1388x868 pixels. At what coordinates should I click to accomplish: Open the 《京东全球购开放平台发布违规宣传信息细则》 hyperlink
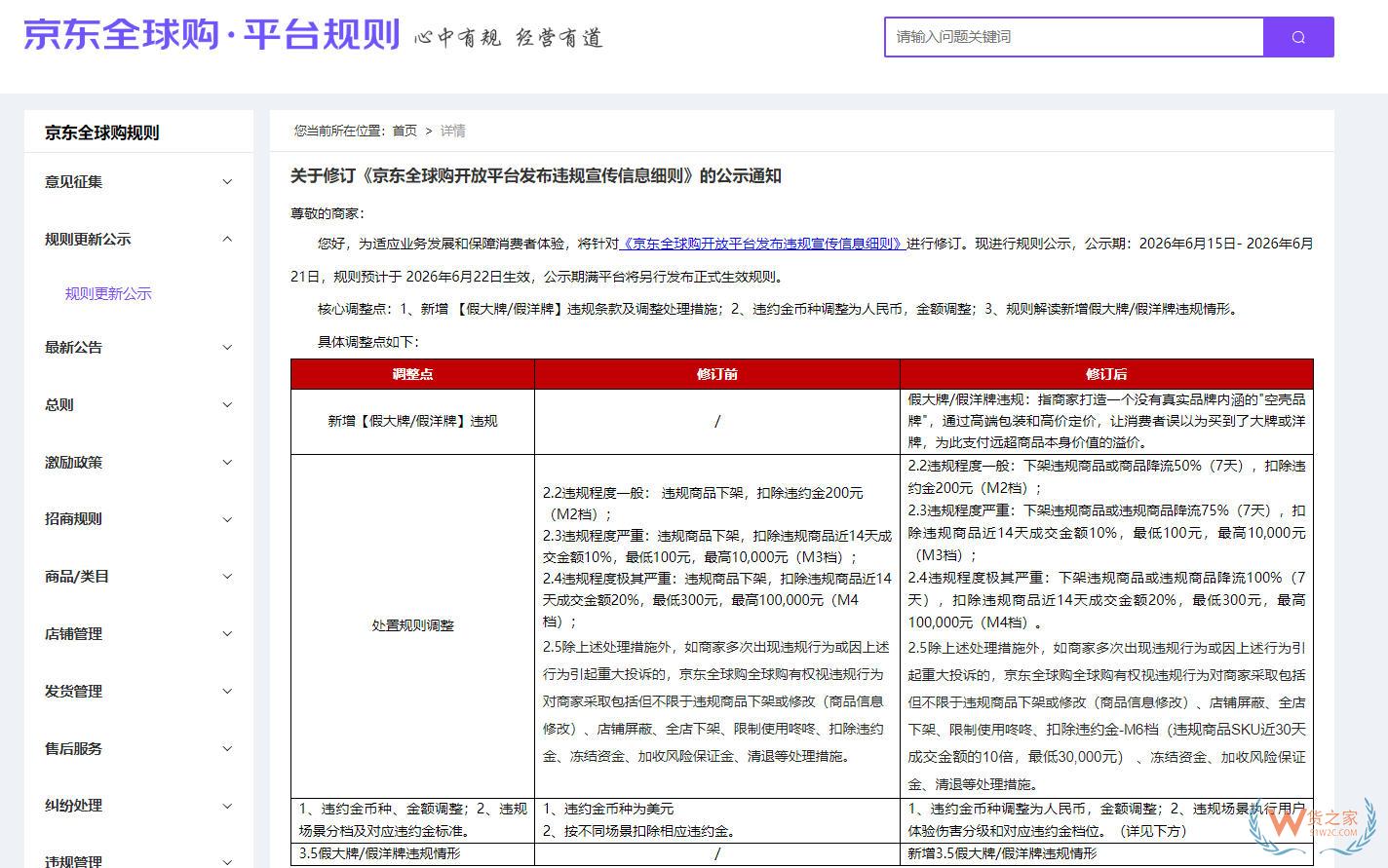[x=762, y=244]
